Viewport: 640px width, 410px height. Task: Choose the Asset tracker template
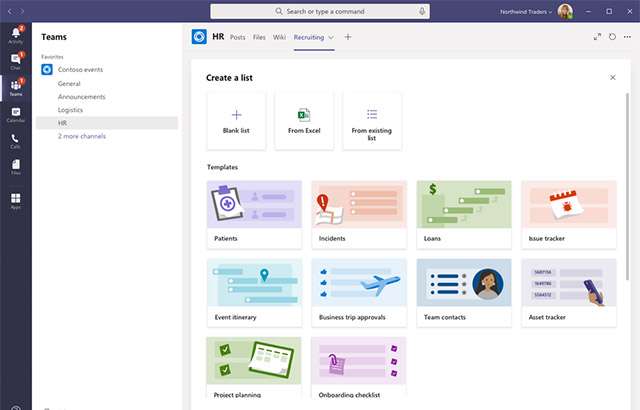(x=569, y=293)
